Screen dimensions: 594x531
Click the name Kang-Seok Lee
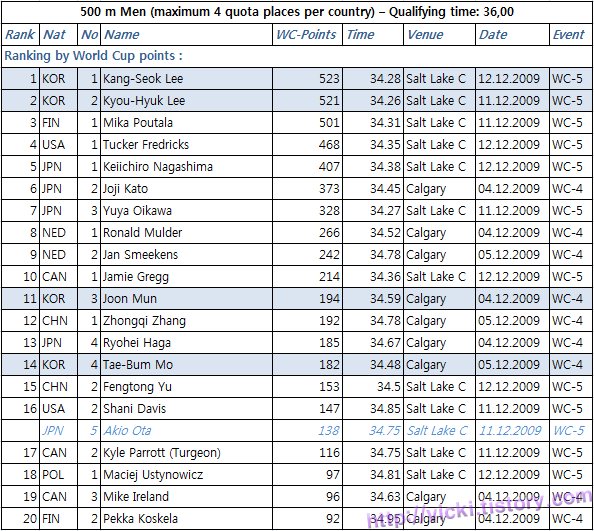tap(143, 79)
